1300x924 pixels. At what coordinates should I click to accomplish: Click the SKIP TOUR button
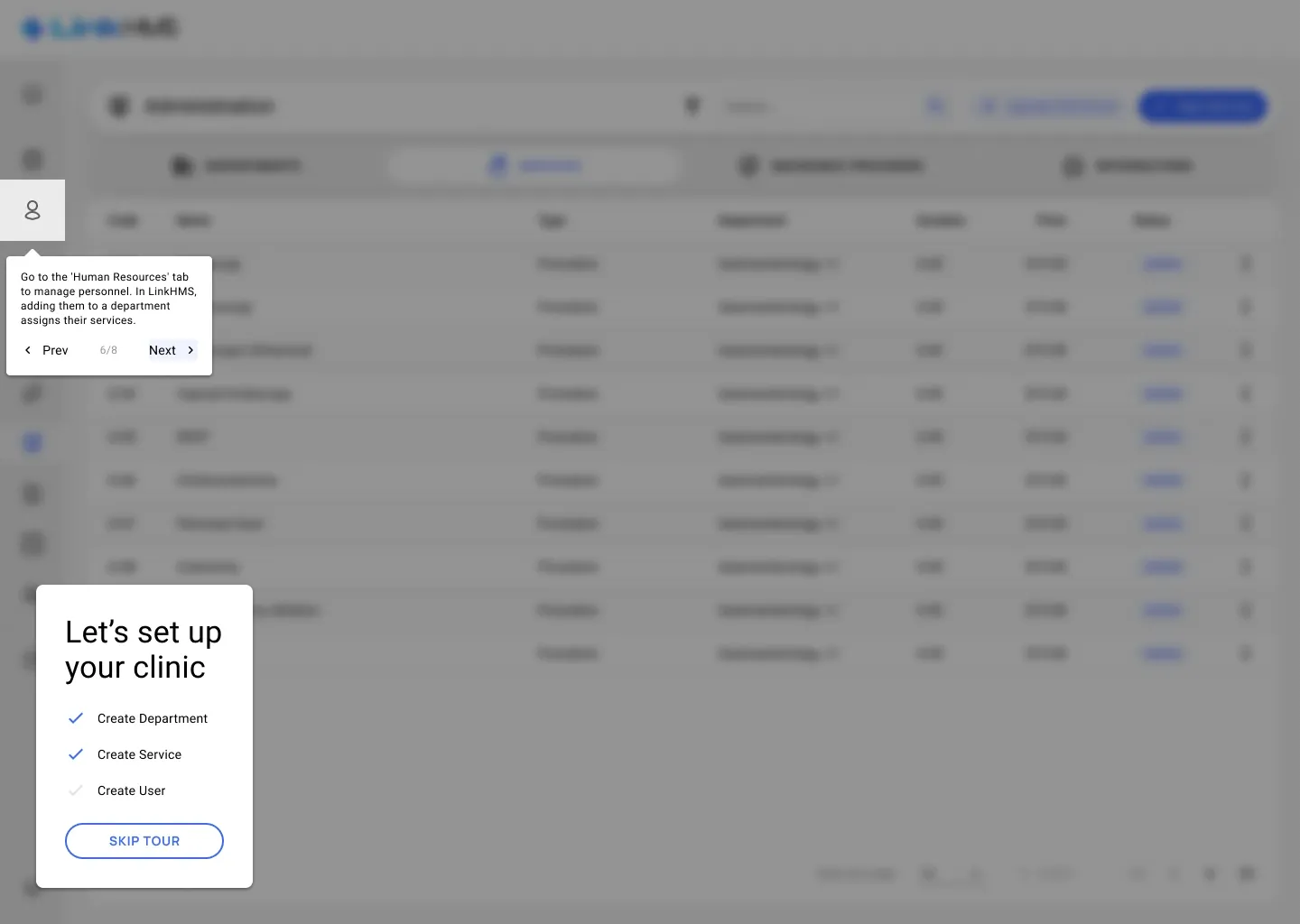144,841
